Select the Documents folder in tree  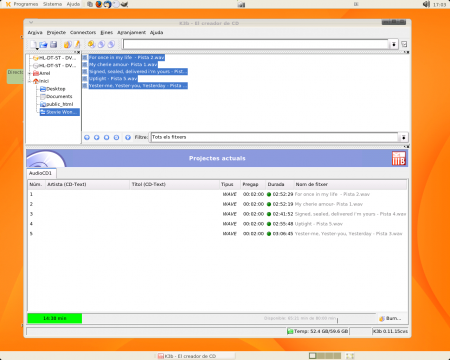tap(56, 97)
